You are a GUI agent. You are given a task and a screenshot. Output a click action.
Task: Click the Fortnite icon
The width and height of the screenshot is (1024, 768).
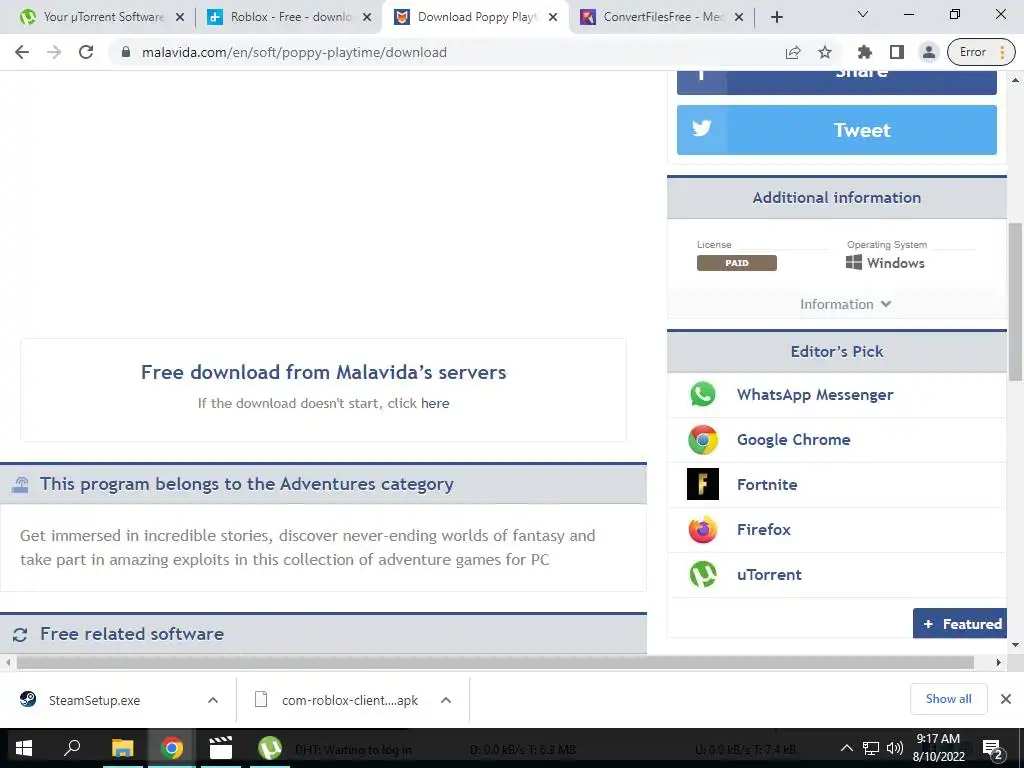pyautogui.click(x=703, y=484)
